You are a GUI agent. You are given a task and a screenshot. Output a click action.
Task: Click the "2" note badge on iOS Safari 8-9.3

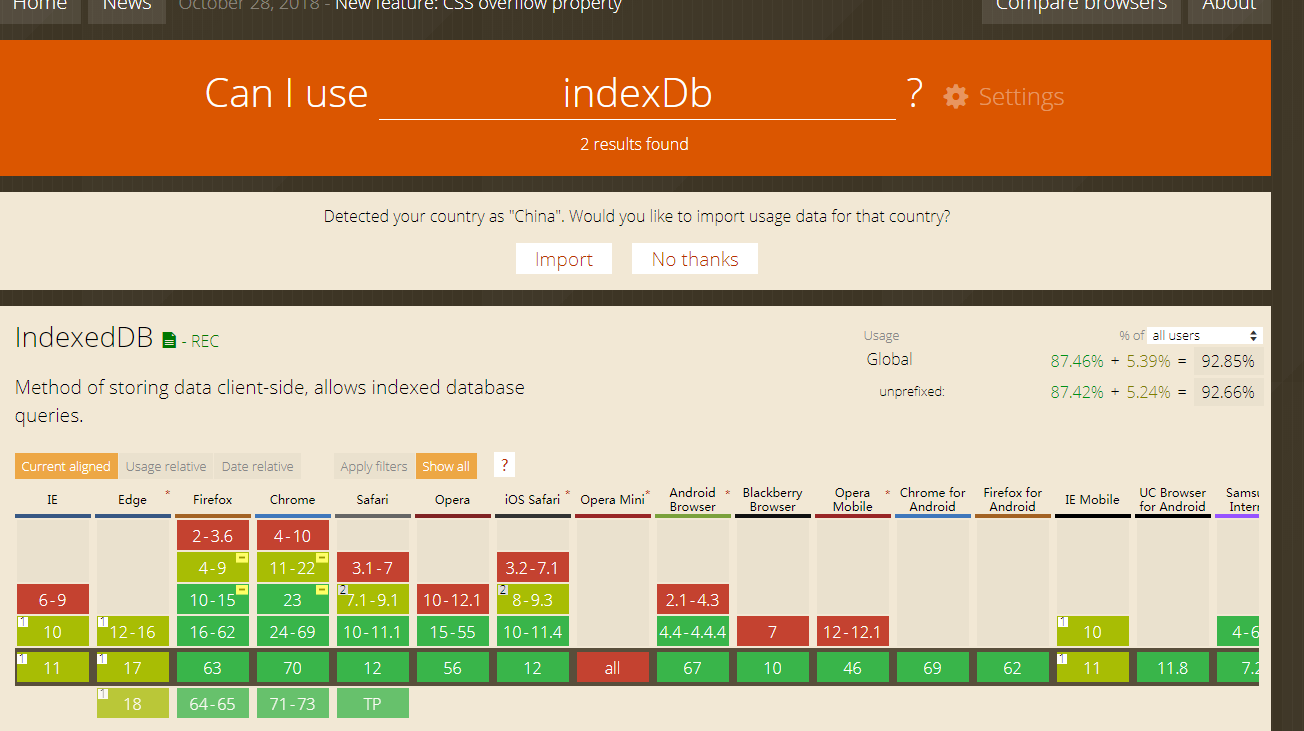pos(502,590)
